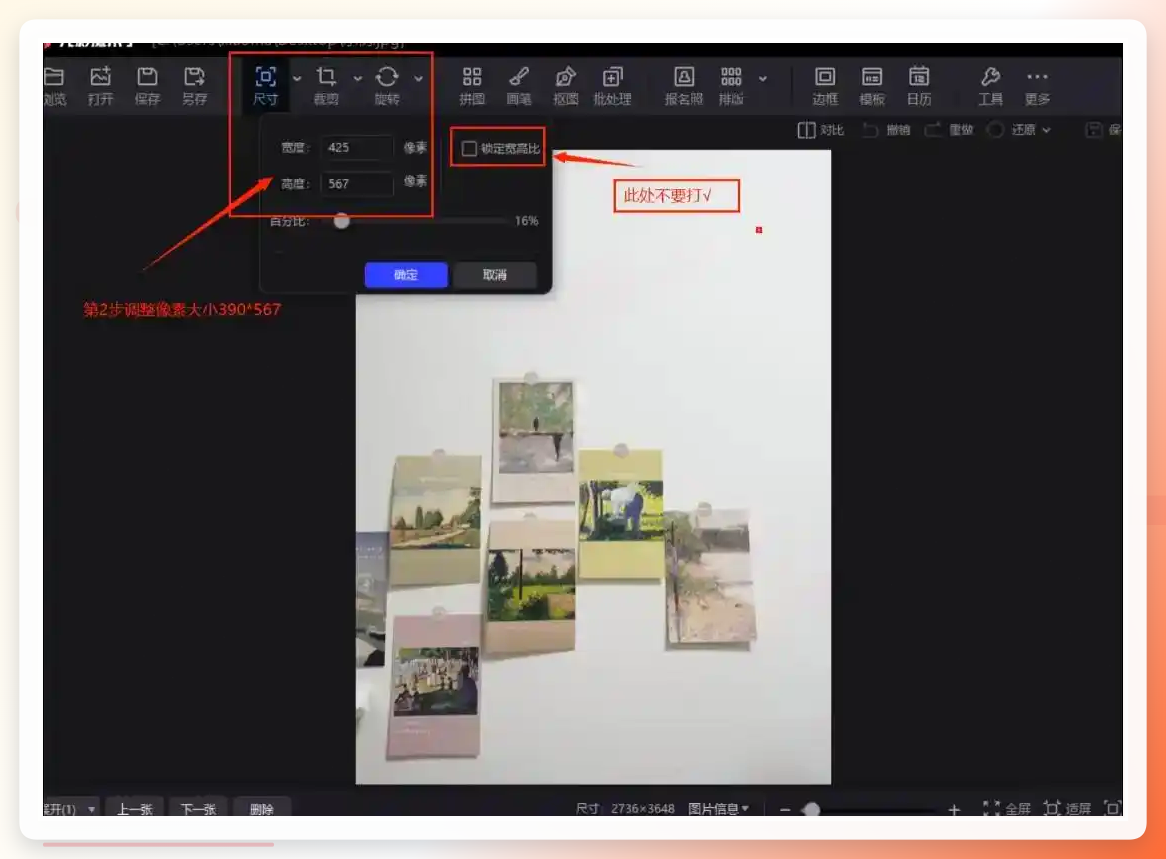Open the 抠图 (Cutout) tool
1166x859 pixels.
[566, 86]
